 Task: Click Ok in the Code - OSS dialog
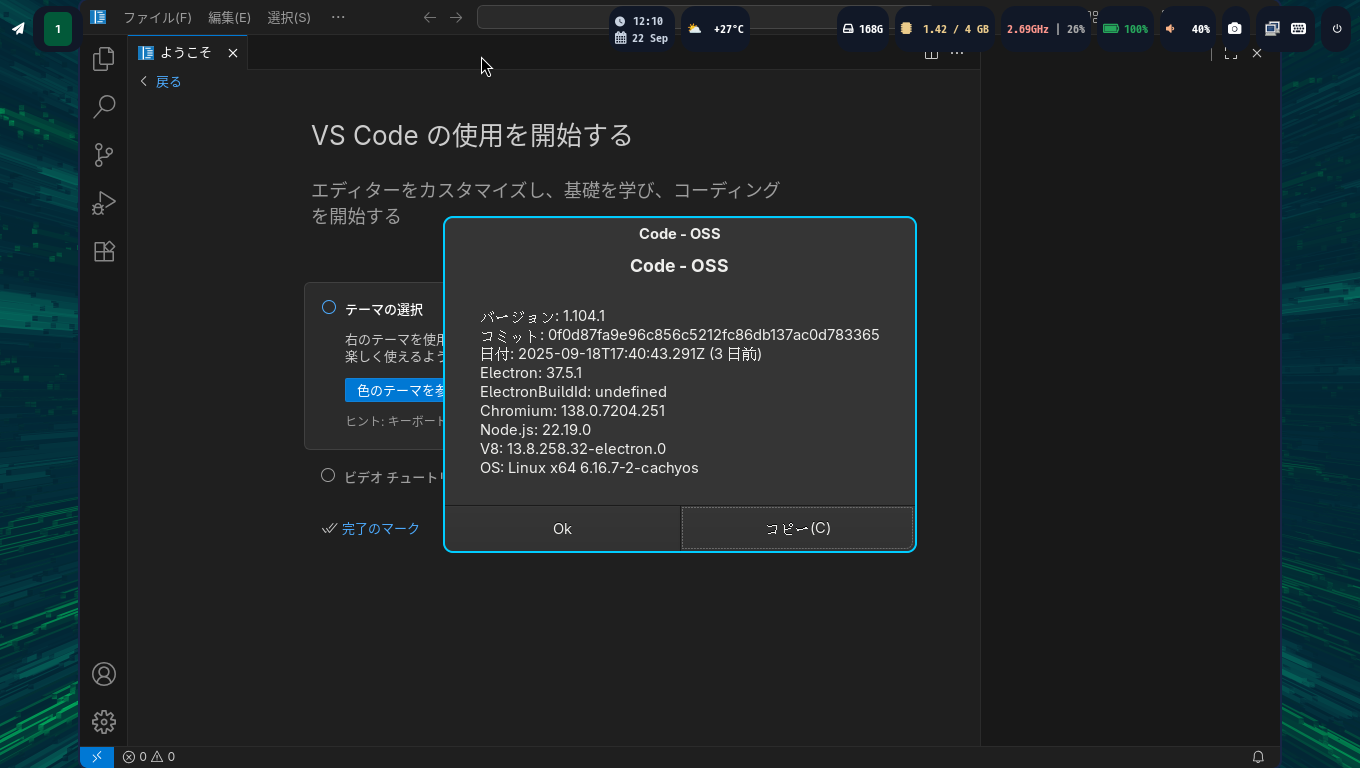coord(562,528)
